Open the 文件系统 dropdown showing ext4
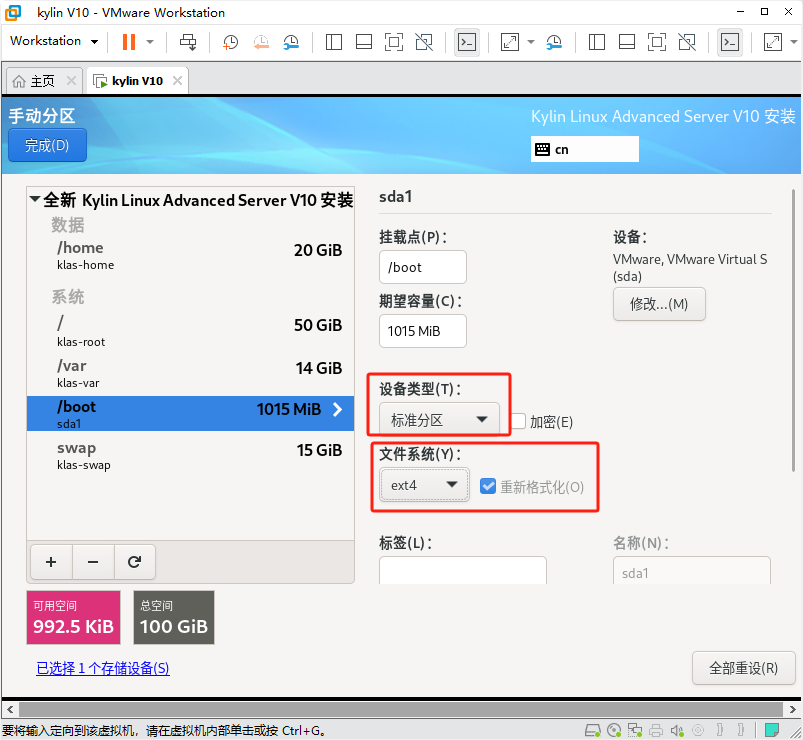This screenshot has width=803, height=740. [x=424, y=484]
